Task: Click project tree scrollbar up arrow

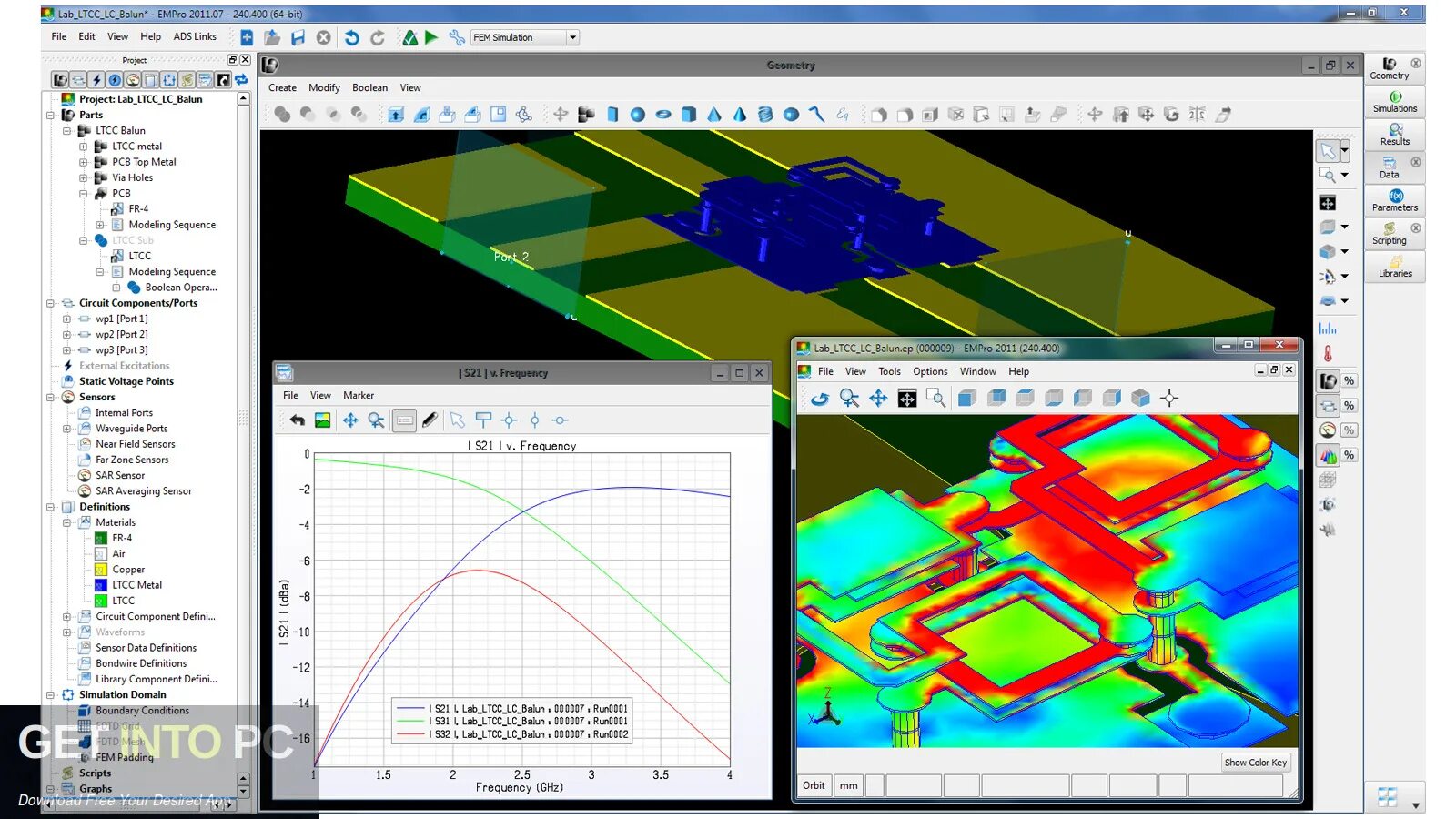Action: point(243,99)
